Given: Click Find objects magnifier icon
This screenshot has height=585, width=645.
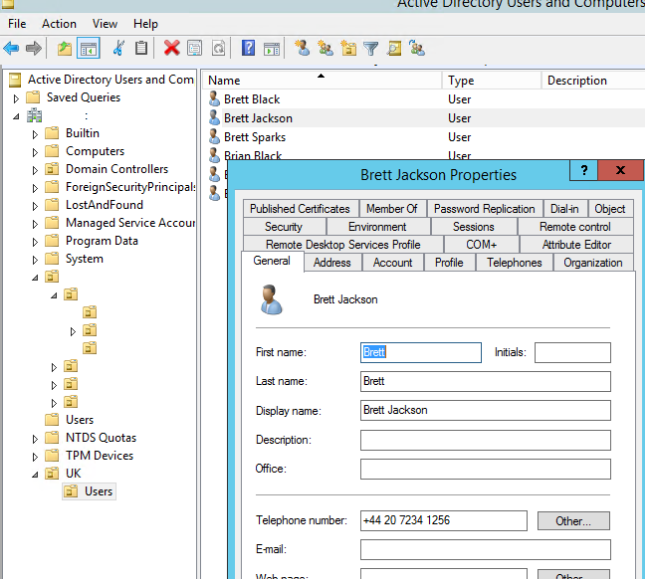Looking at the screenshot, I should coord(394,49).
